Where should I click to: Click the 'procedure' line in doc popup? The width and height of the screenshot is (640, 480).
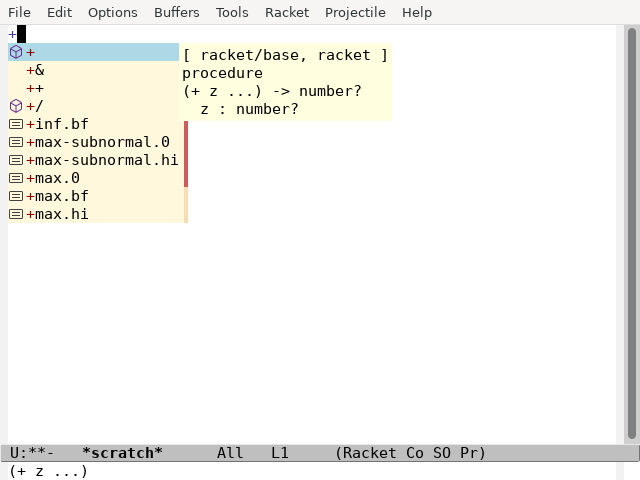222,73
